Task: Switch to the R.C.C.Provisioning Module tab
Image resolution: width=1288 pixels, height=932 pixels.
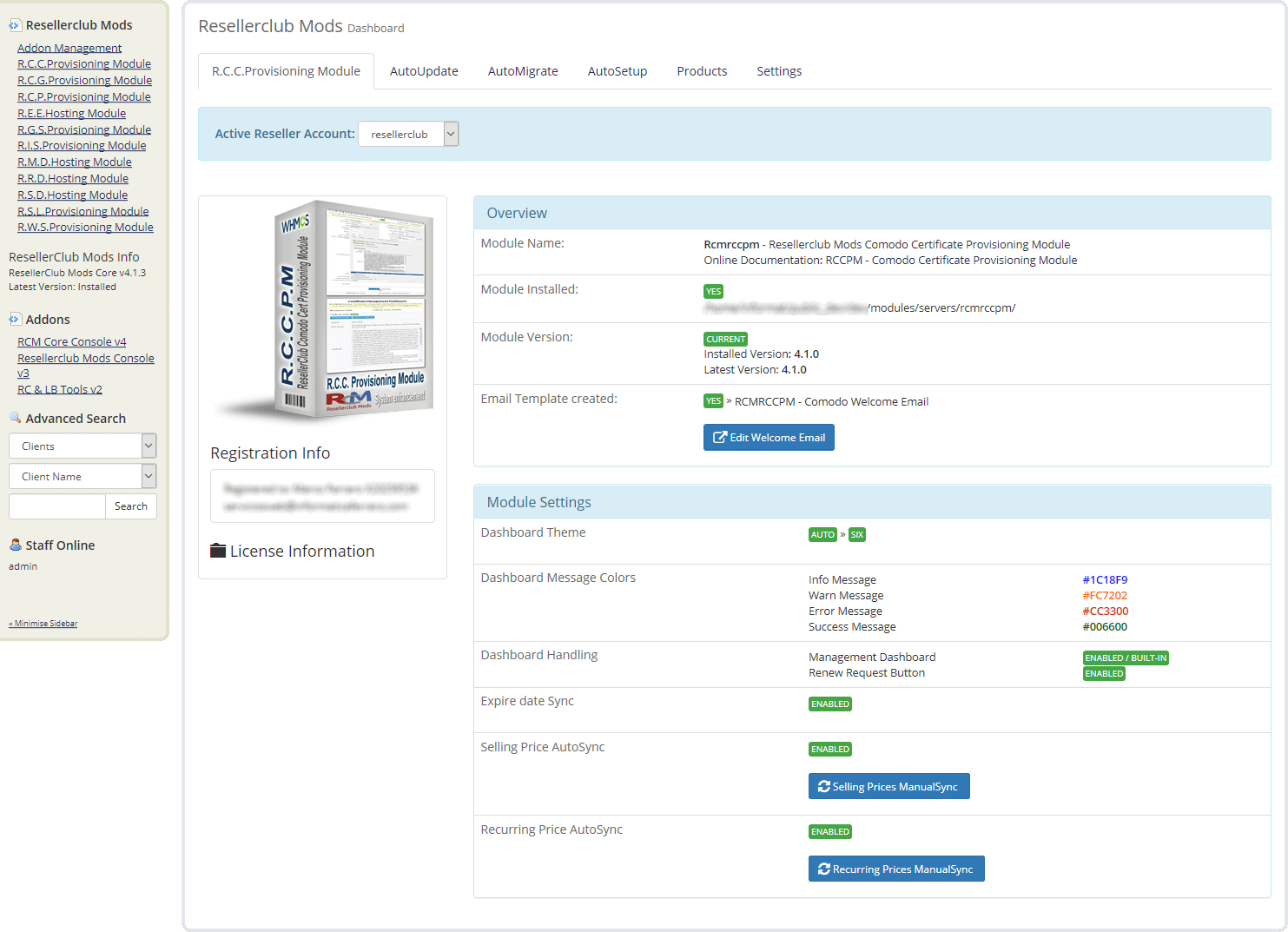Action: [x=286, y=71]
